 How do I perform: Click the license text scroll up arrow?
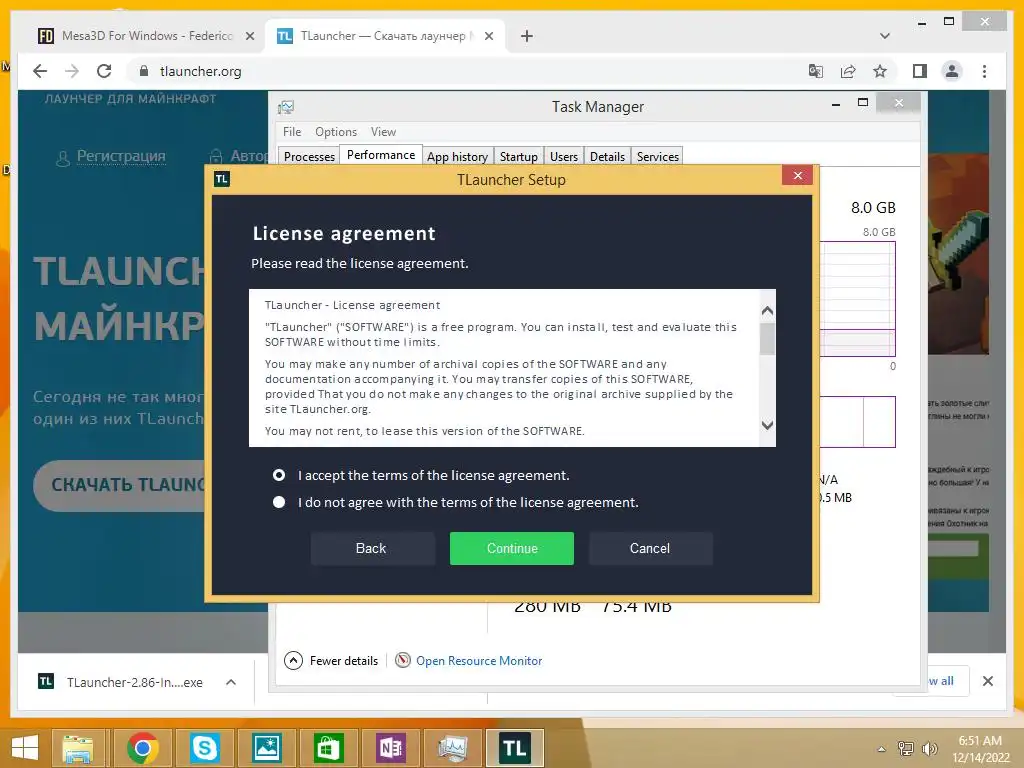pos(767,310)
